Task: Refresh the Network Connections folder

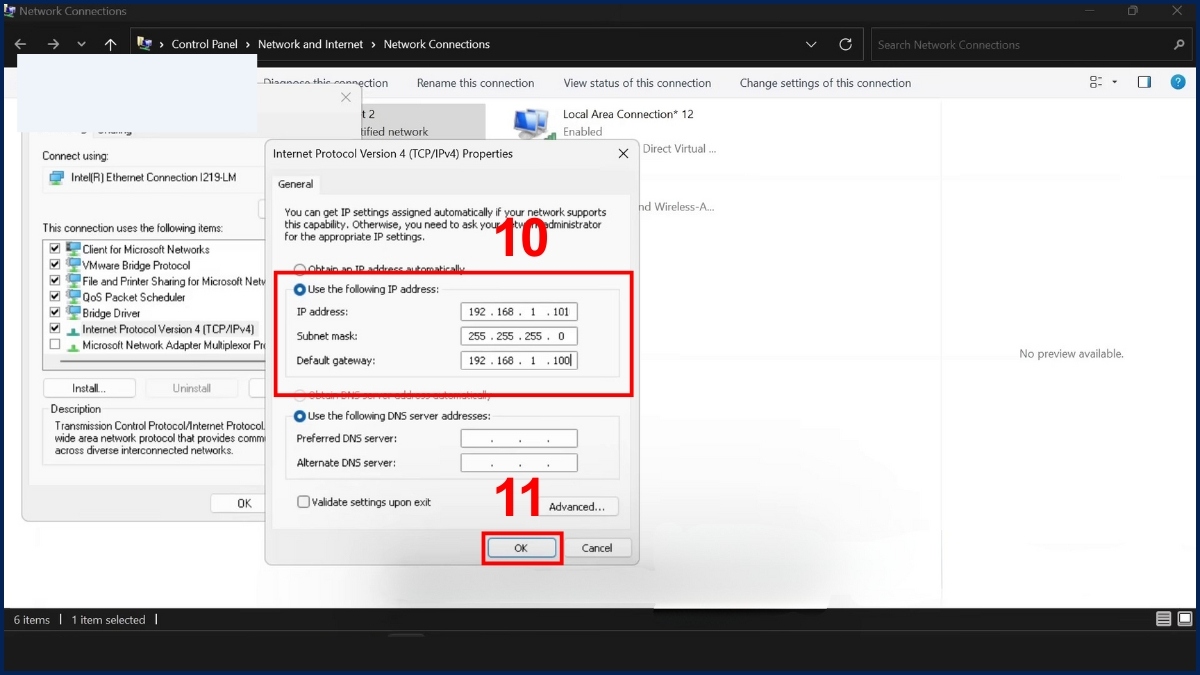Action: [845, 45]
